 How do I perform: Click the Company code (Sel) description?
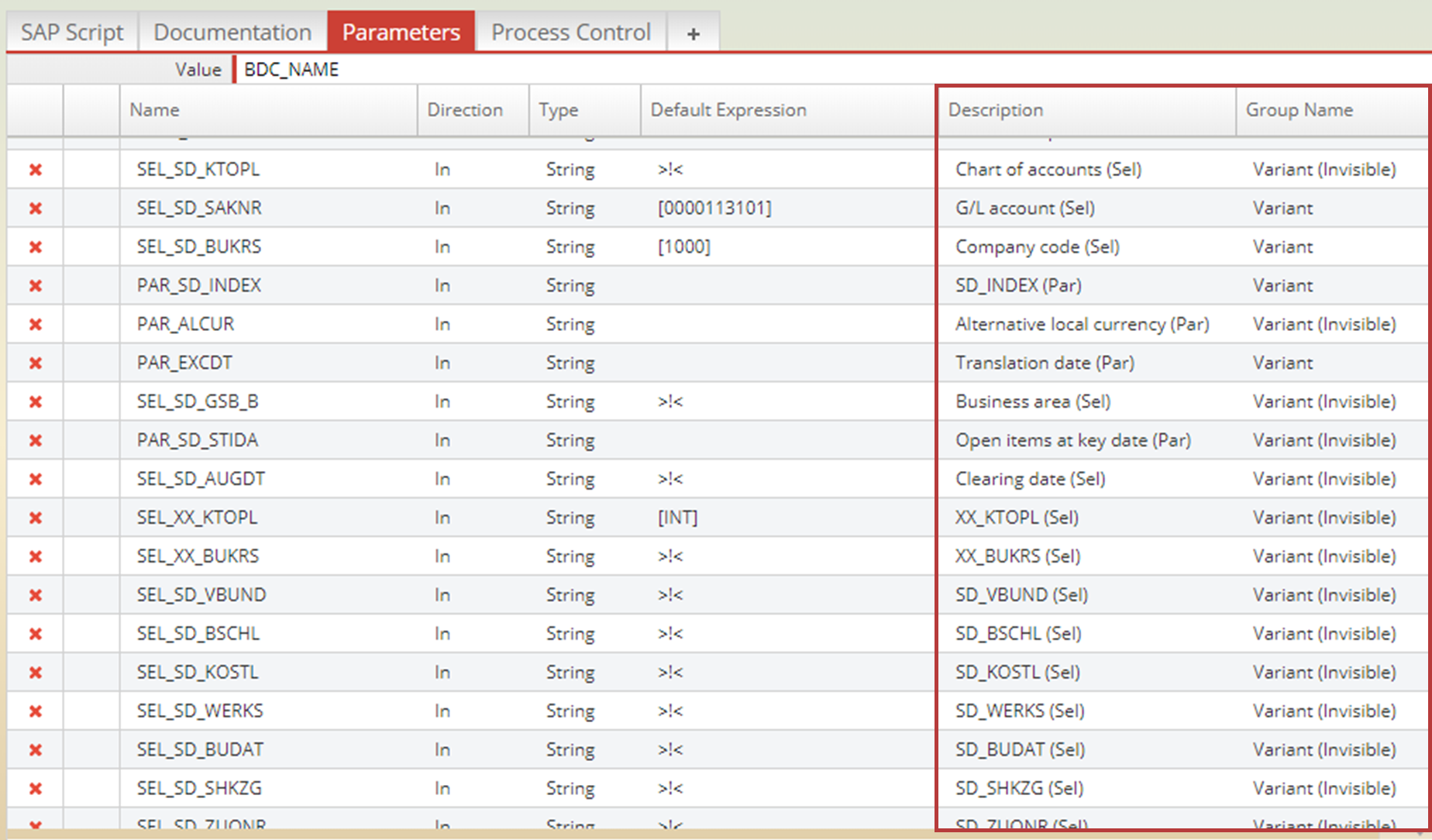pos(1038,247)
